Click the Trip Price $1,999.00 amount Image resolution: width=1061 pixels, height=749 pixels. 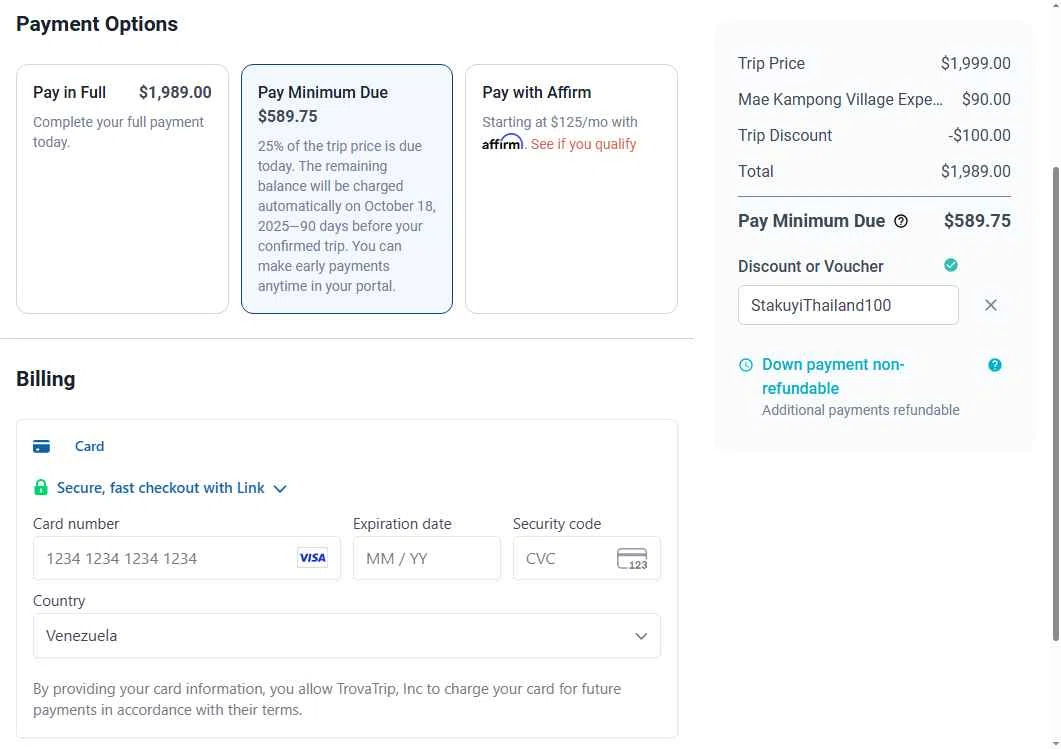pos(975,63)
